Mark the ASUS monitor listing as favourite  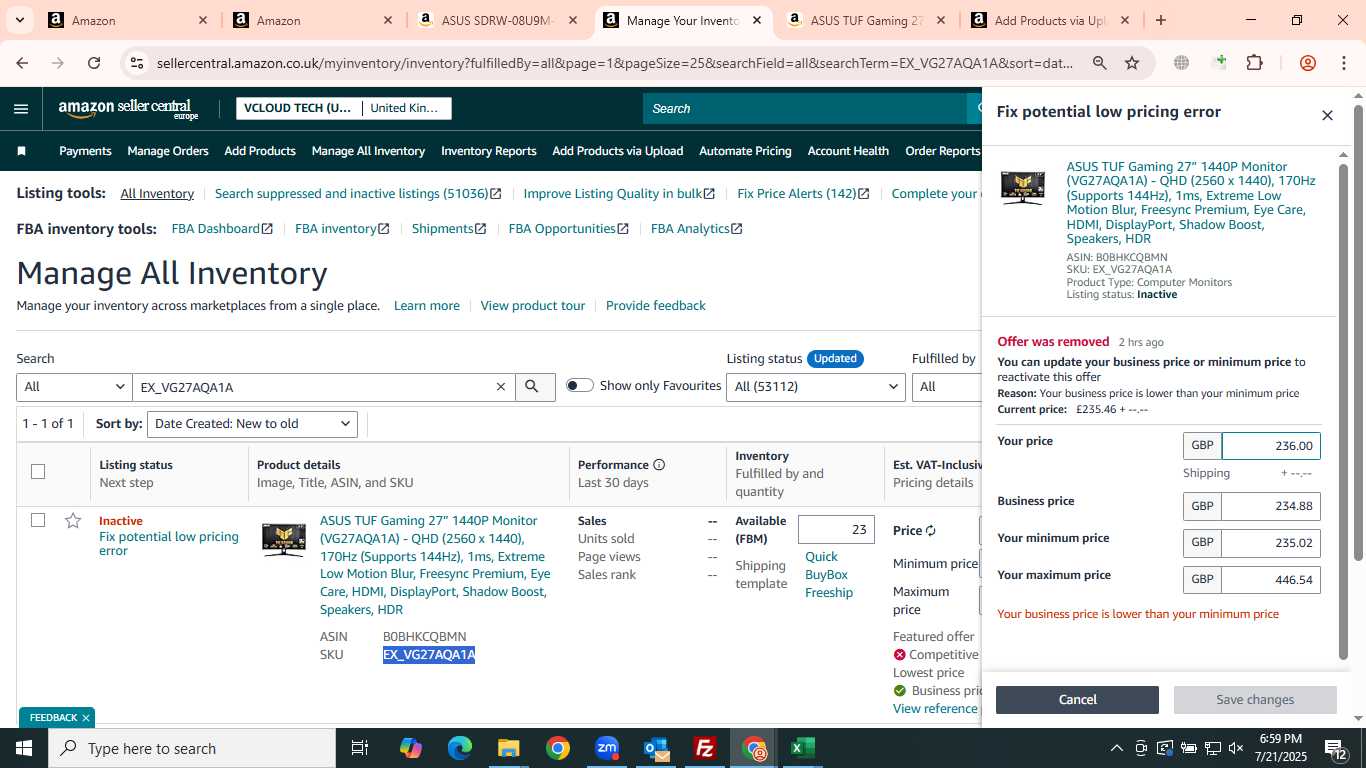[x=73, y=521]
